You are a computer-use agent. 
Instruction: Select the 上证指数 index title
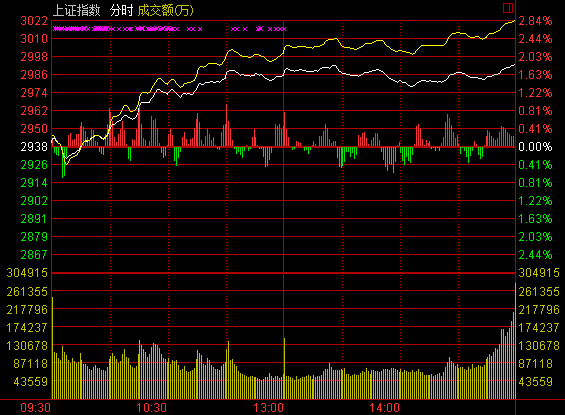pyautogui.click(x=76, y=10)
